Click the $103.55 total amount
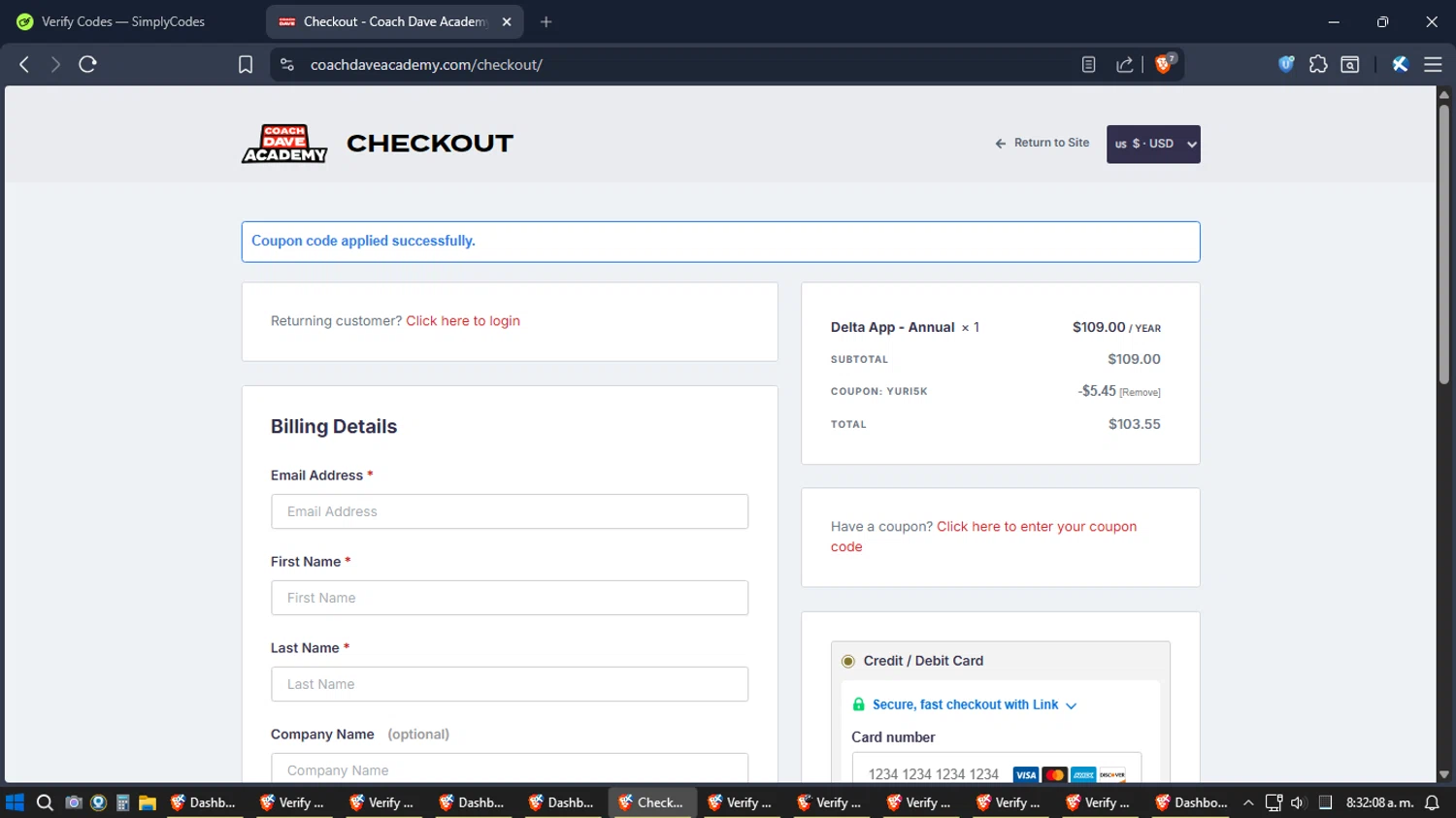Viewport: 1456px width, 818px height. point(1134,424)
